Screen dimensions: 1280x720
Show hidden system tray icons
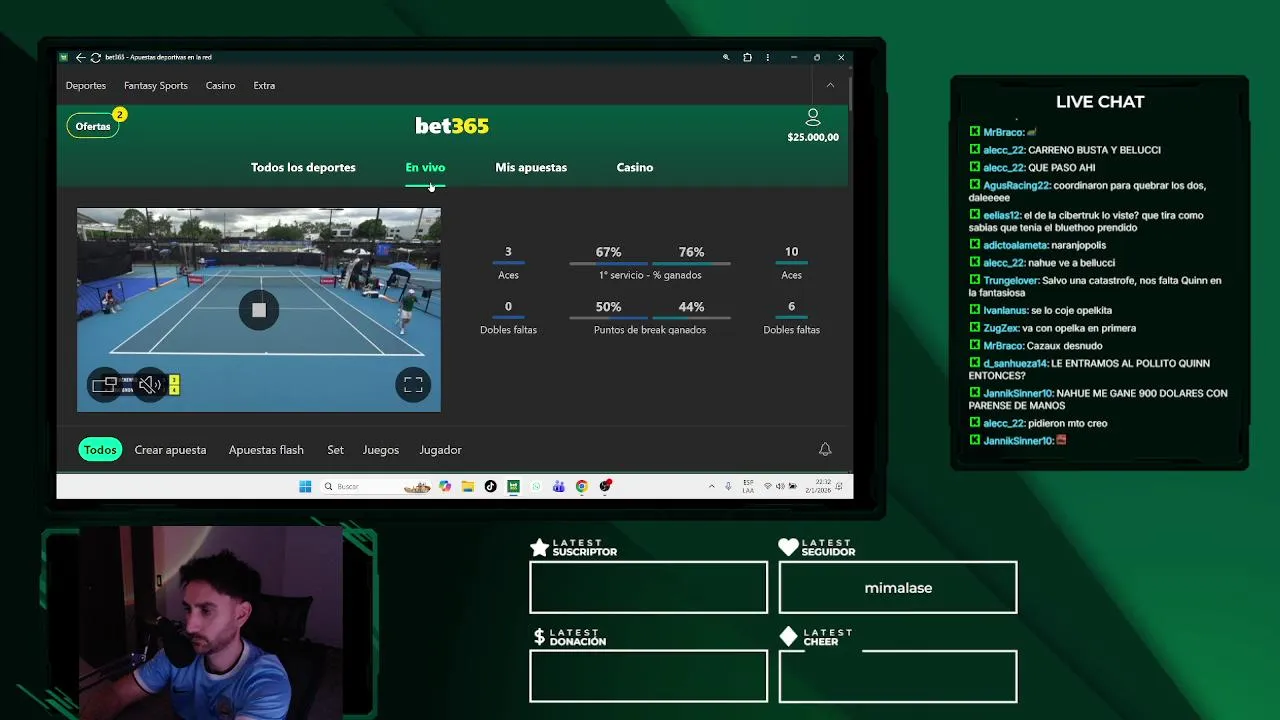tap(712, 486)
